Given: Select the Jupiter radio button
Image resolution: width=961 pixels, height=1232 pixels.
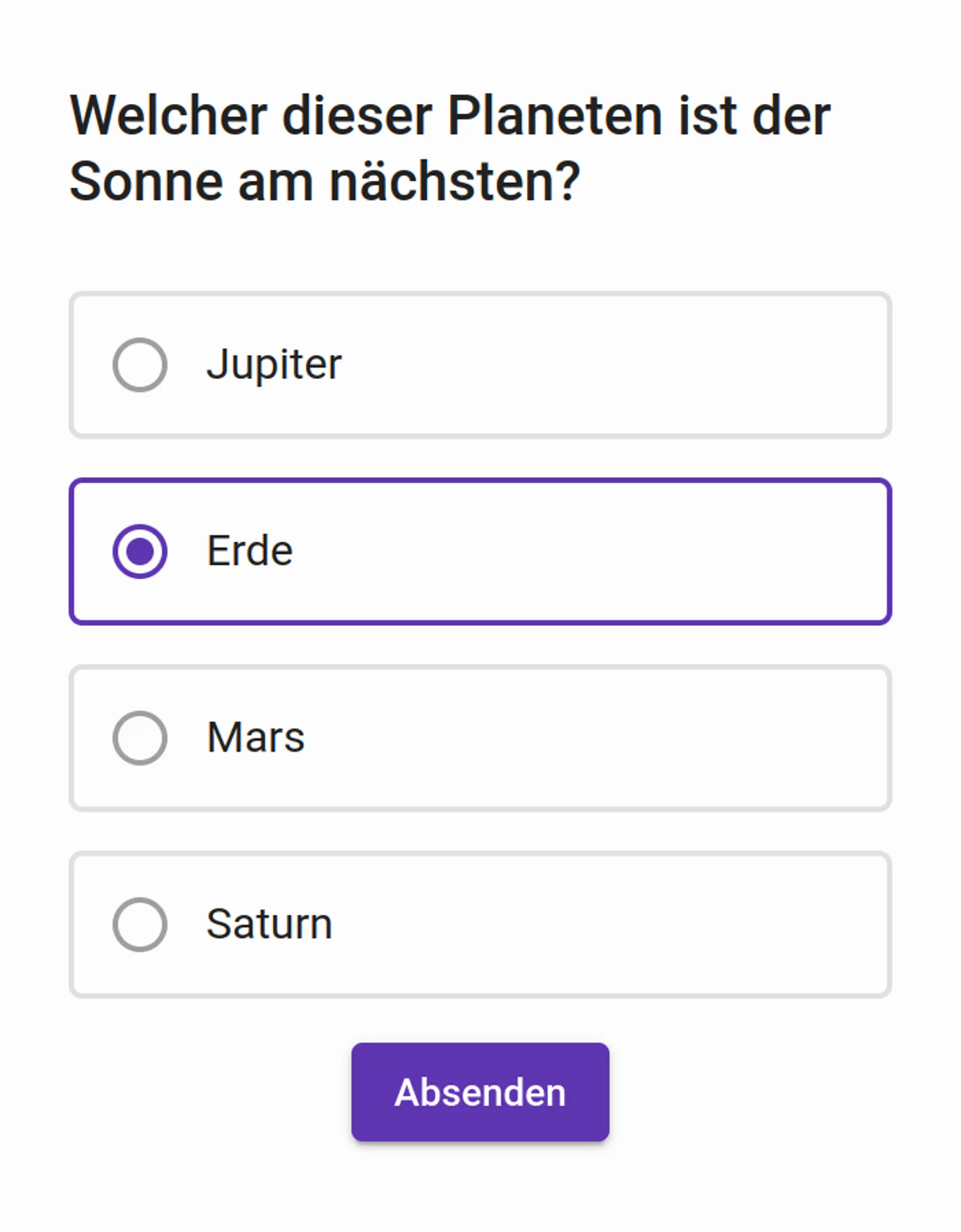Looking at the screenshot, I should click(x=140, y=365).
